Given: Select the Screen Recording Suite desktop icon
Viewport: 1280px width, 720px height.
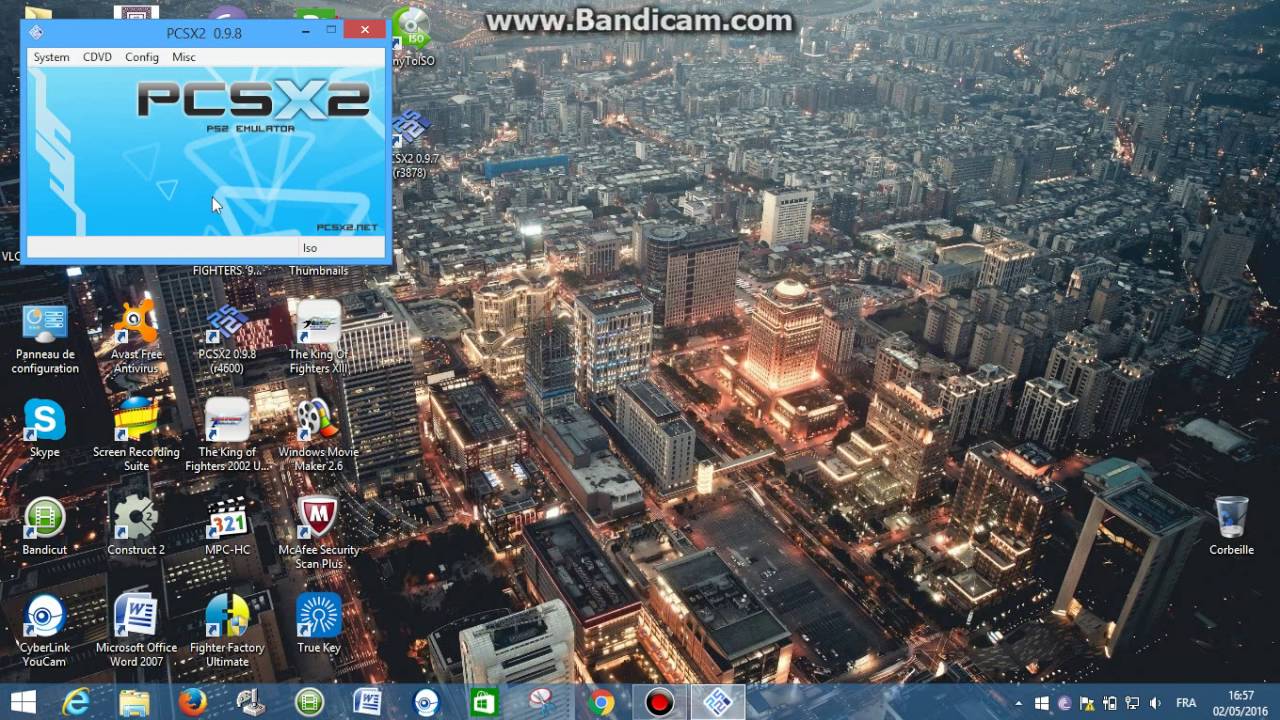Looking at the screenshot, I should tap(136, 436).
